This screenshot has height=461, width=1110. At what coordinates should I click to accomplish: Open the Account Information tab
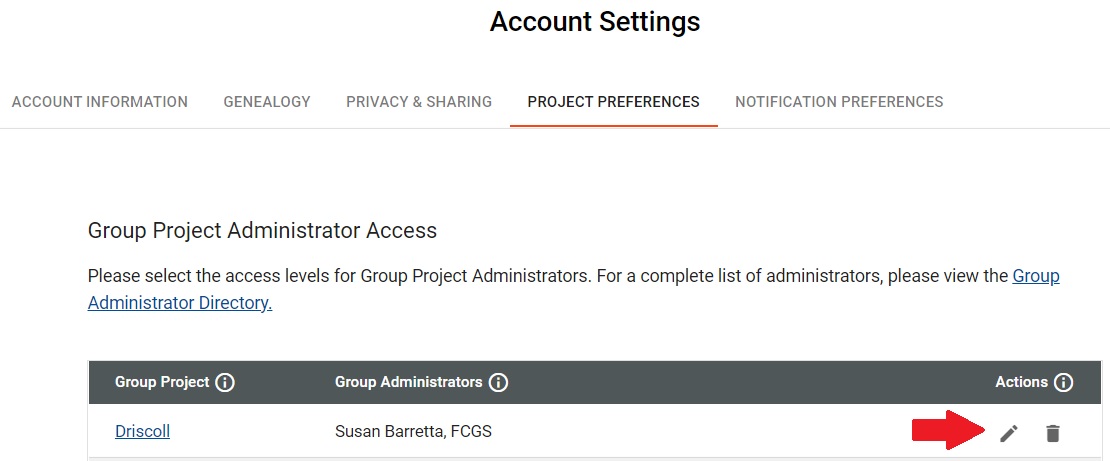[100, 102]
